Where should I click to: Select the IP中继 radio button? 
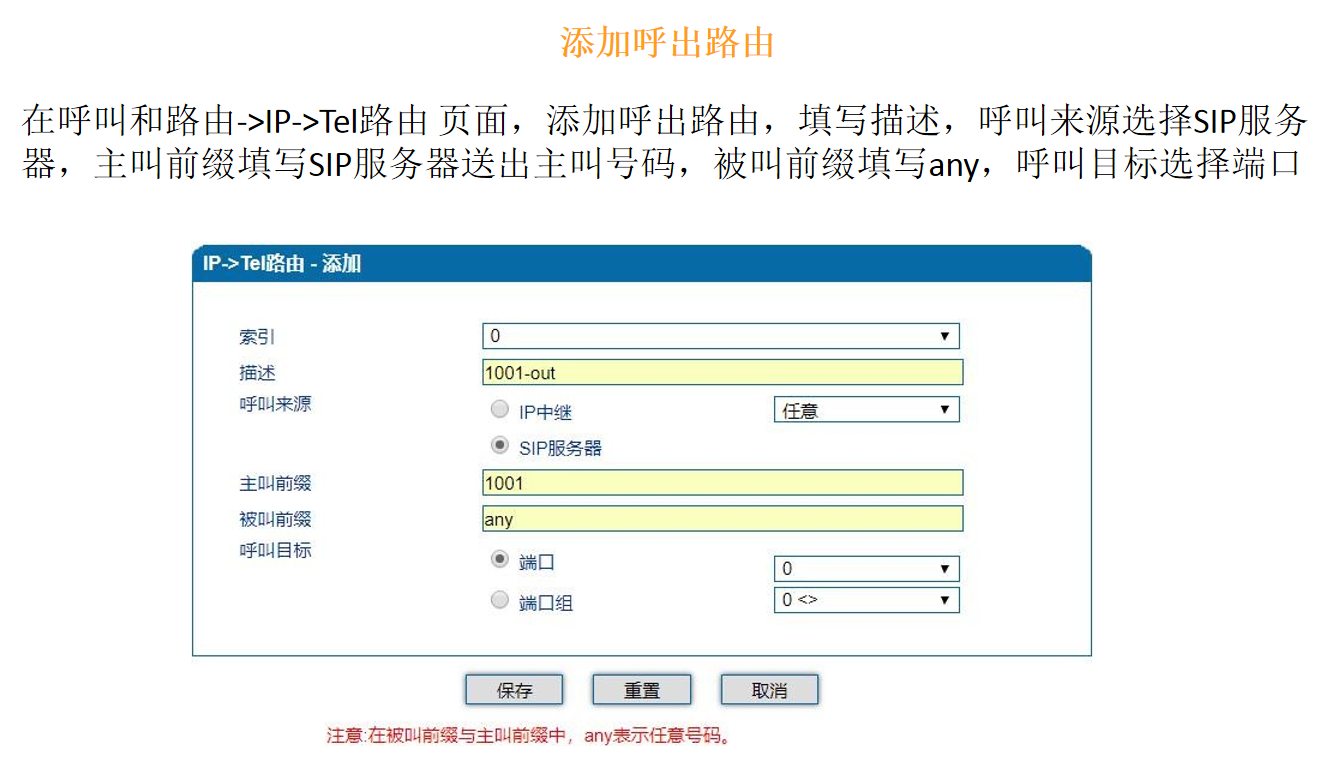click(499, 409)
